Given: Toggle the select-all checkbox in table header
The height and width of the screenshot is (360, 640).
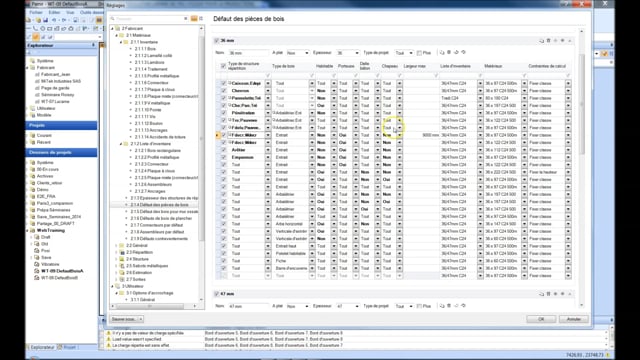Looking at the screenshot, I should 223,66.
